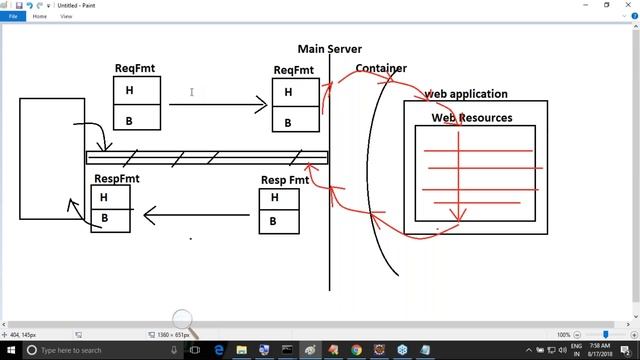Click the blue hexagon snowflake taskbar icon
The image size is (640, 360).
pyautogui.click(x=402, y=350)
